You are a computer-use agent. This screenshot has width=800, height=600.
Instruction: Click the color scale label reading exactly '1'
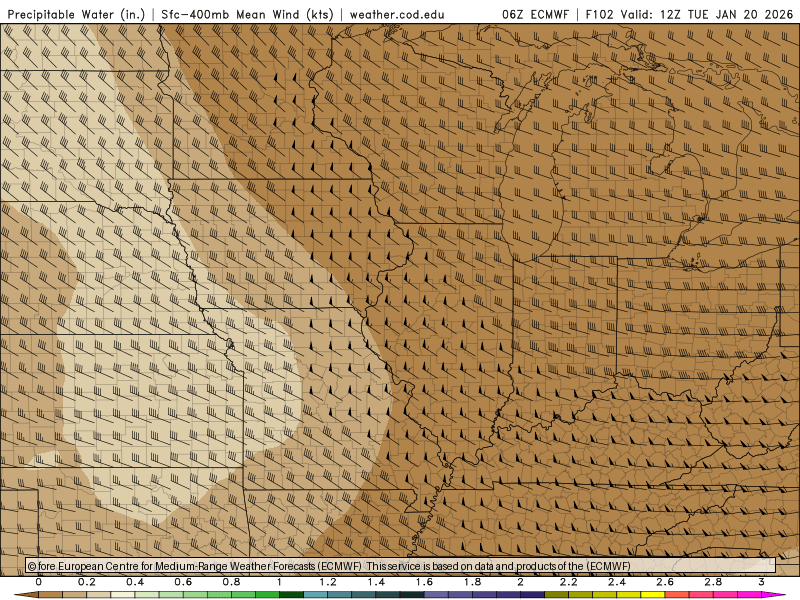point(279,582)
